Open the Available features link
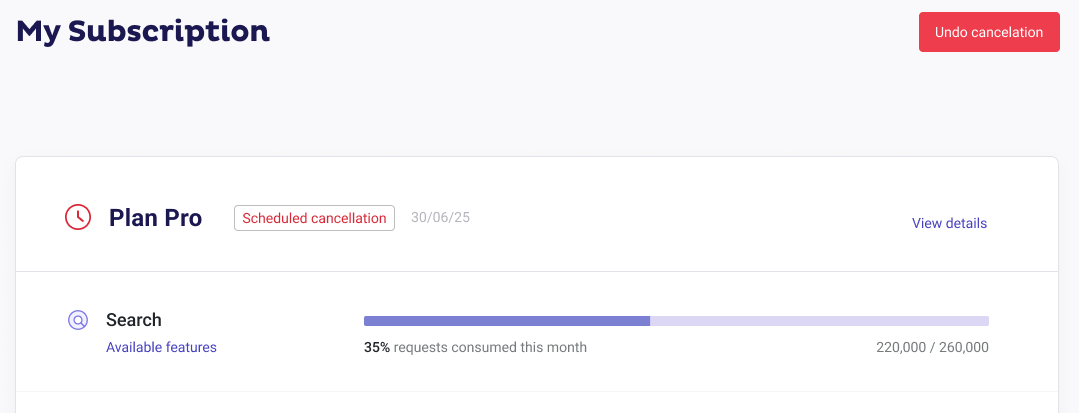 point(161,348)
